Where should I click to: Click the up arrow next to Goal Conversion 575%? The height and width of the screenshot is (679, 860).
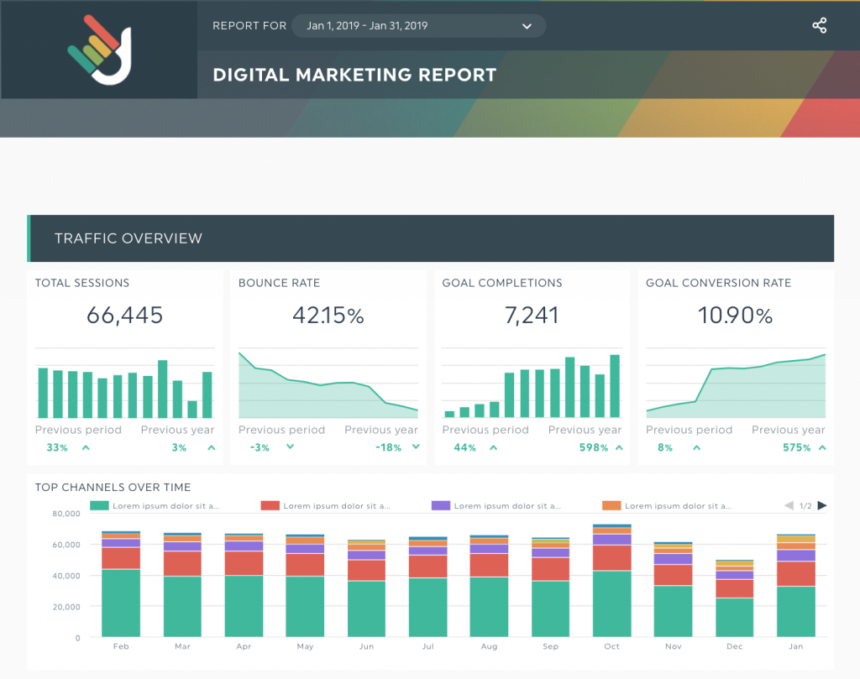click(823, 448)
